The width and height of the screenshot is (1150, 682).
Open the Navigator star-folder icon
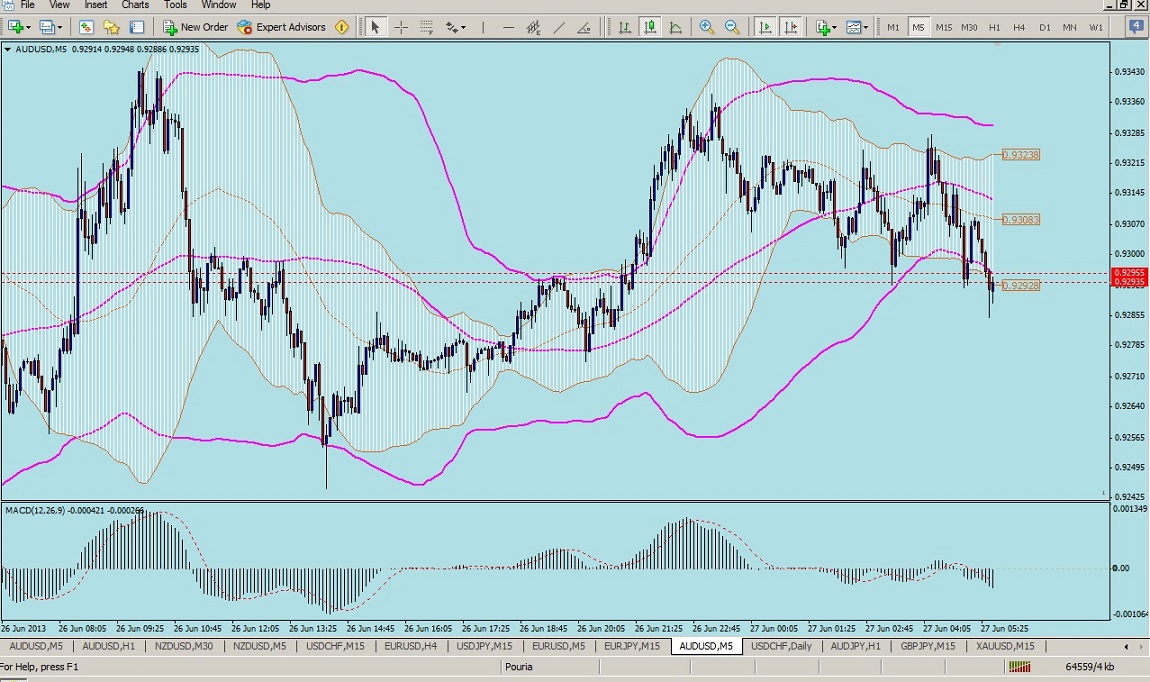(x=112, y=27)
